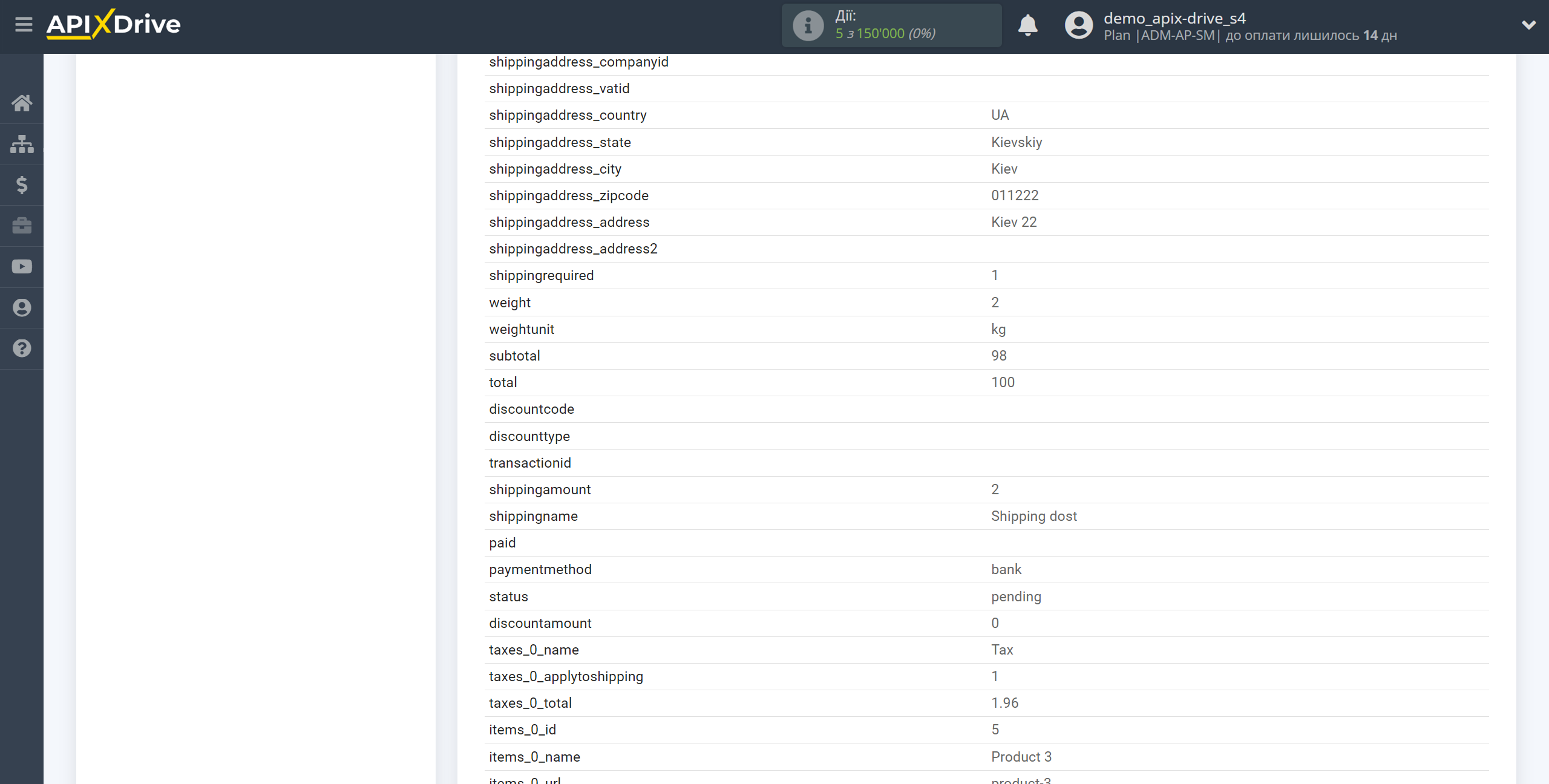Select the shippingaddress_state field name
This screenshot has width=1549, height=784.
coord(560,142)
